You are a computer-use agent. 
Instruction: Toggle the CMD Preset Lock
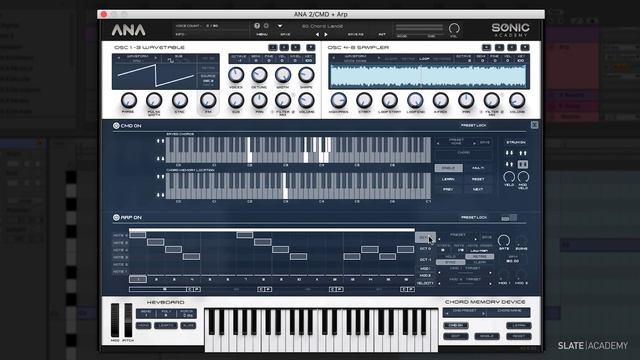[x=473, y=125]
